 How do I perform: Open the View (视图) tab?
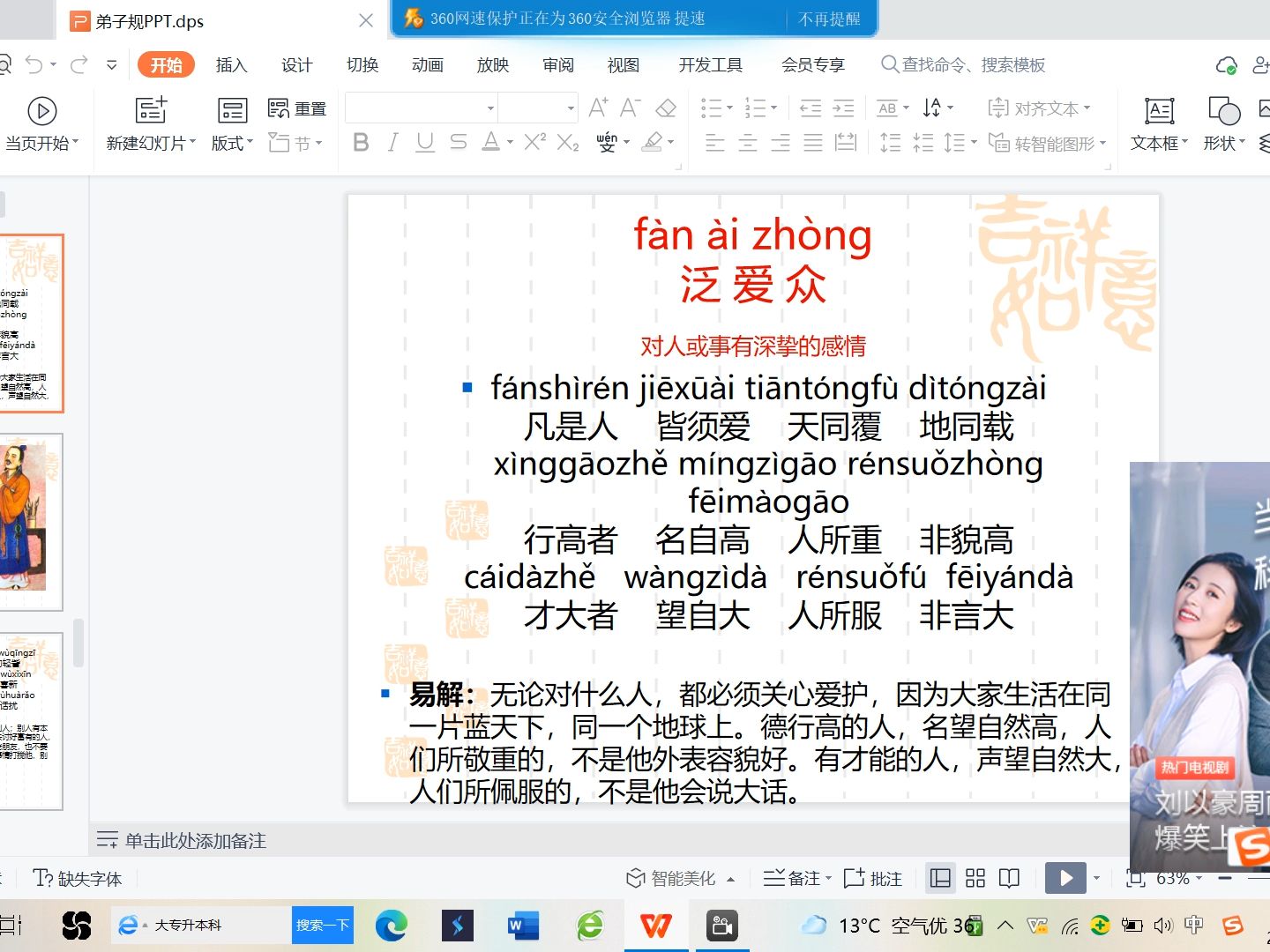pos(624,64)
